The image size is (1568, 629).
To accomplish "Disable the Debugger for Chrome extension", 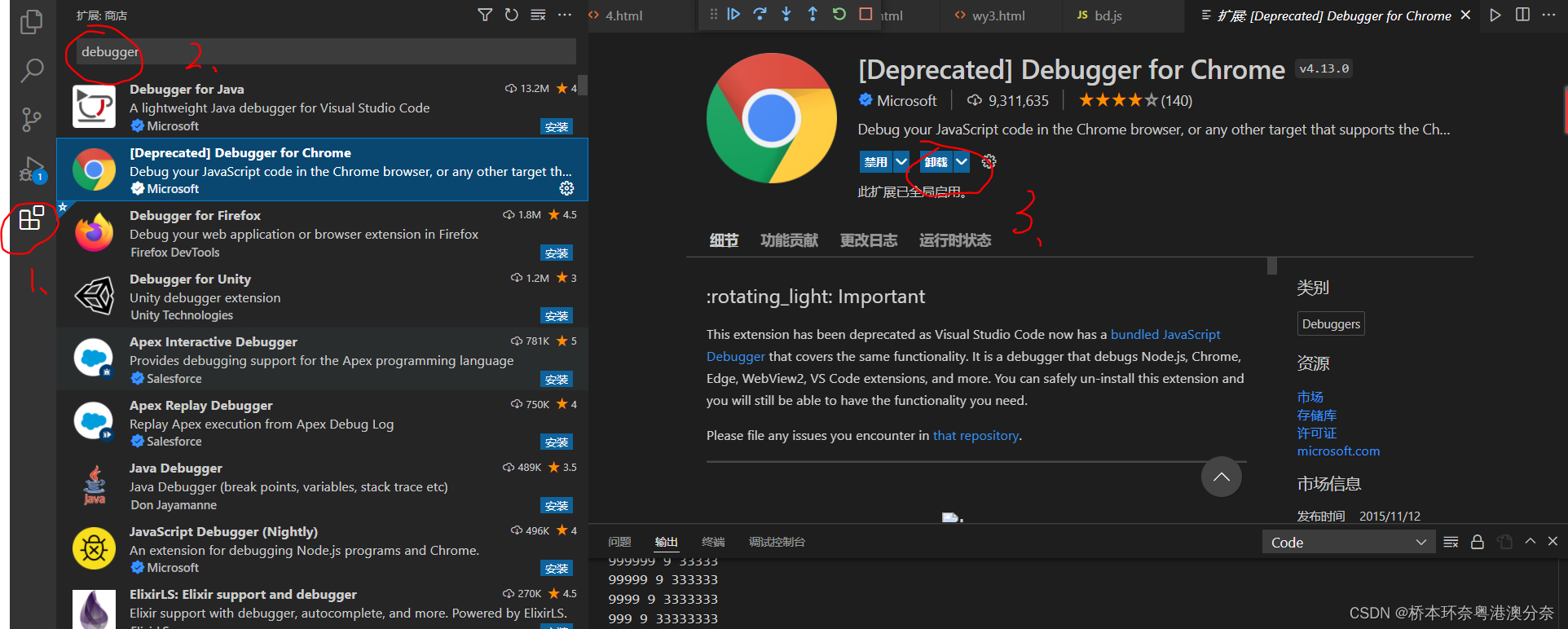I will pos(875,161).
